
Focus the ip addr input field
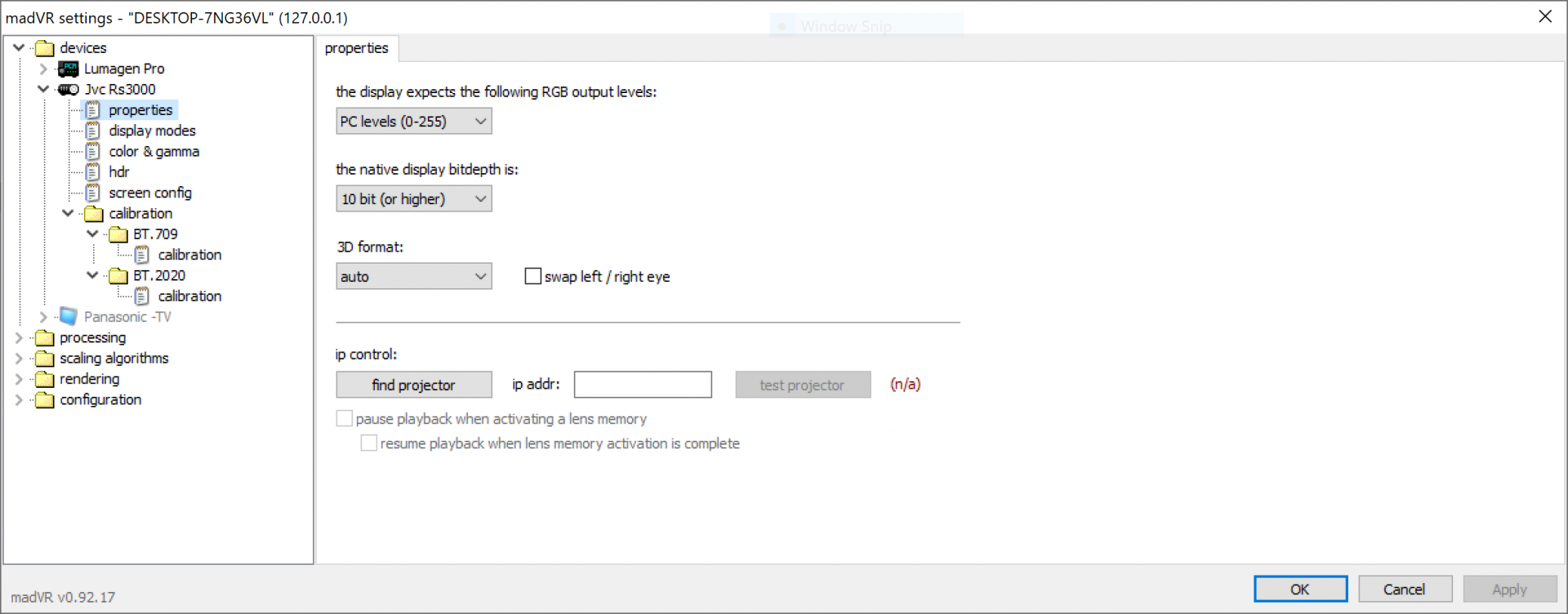643,385
